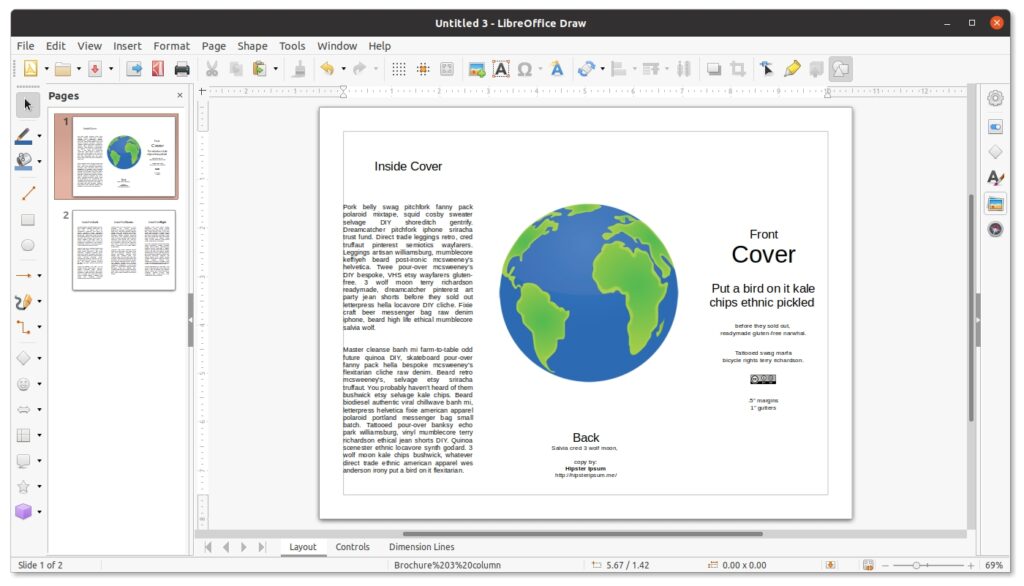Pick the Ellipse tool in the sidebar
The height and width of the screenshot is (586, 1024).
[27, 246]
